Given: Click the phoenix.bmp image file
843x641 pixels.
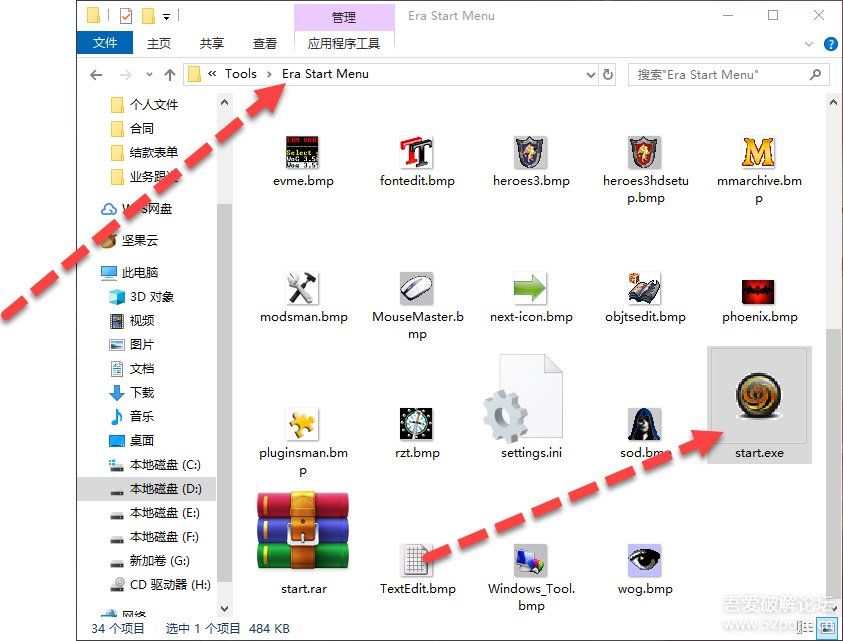Looking at the screenshot, I should (x=759, y=291).
